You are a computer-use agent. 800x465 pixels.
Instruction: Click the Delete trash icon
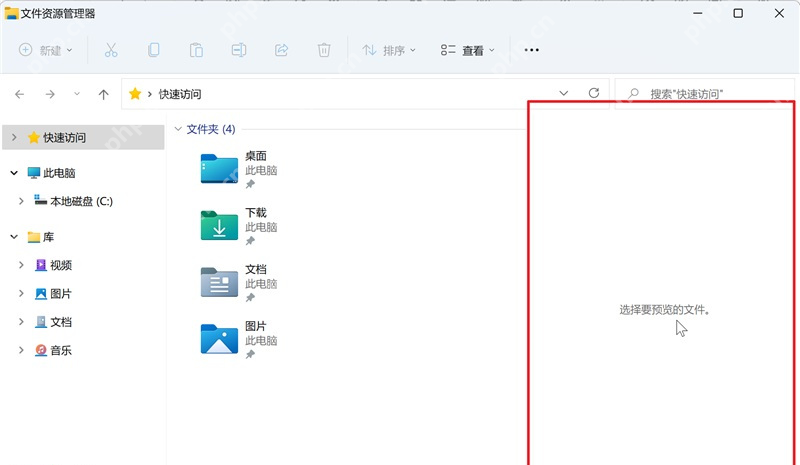[x=324, y=50]
